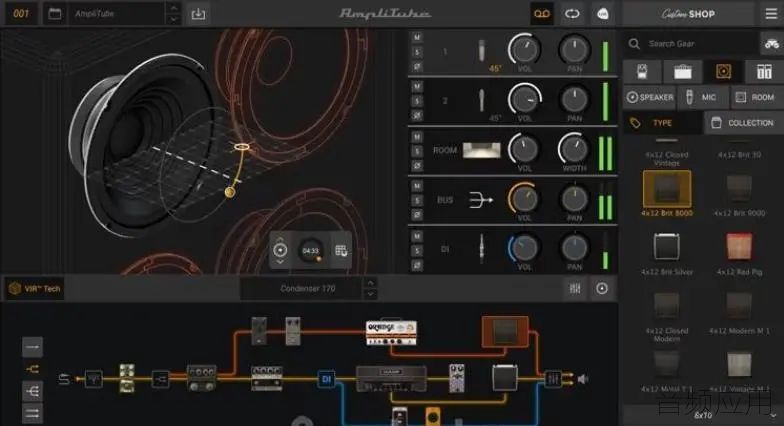Choose the three-way split routing layout

(x=32, y=392)
